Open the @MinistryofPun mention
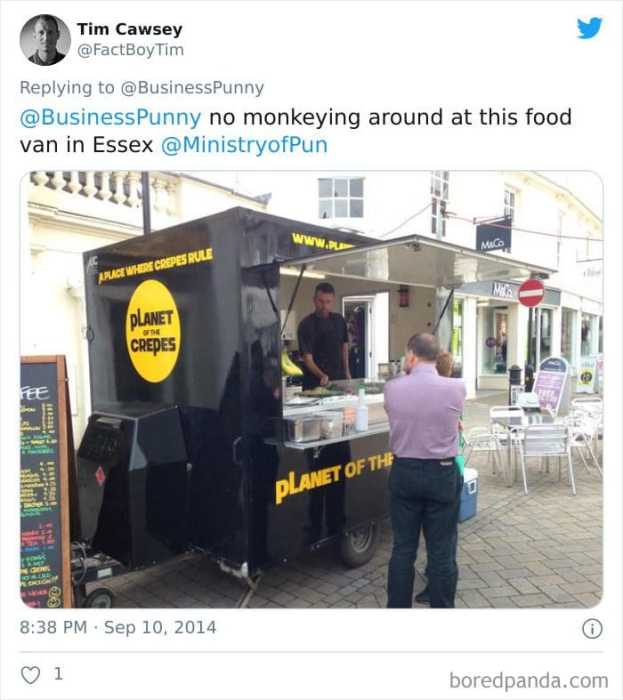The image size is (623, 700). click(244, 145)
